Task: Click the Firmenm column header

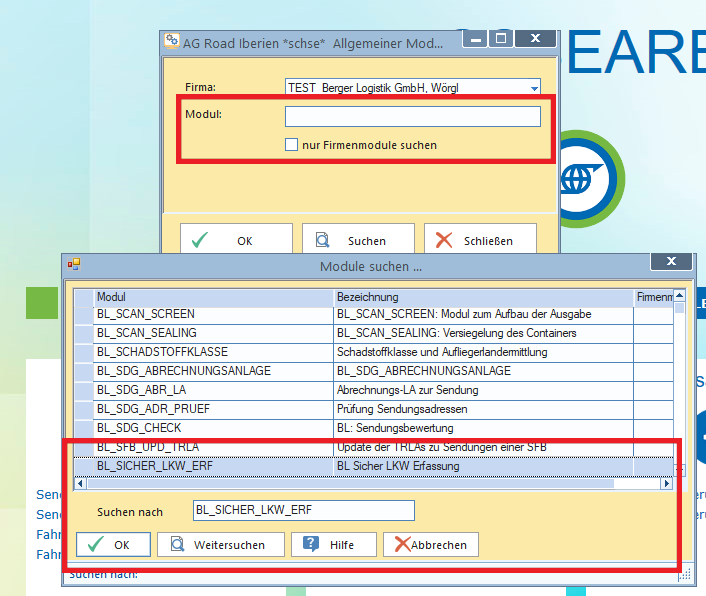Action: 653,298
